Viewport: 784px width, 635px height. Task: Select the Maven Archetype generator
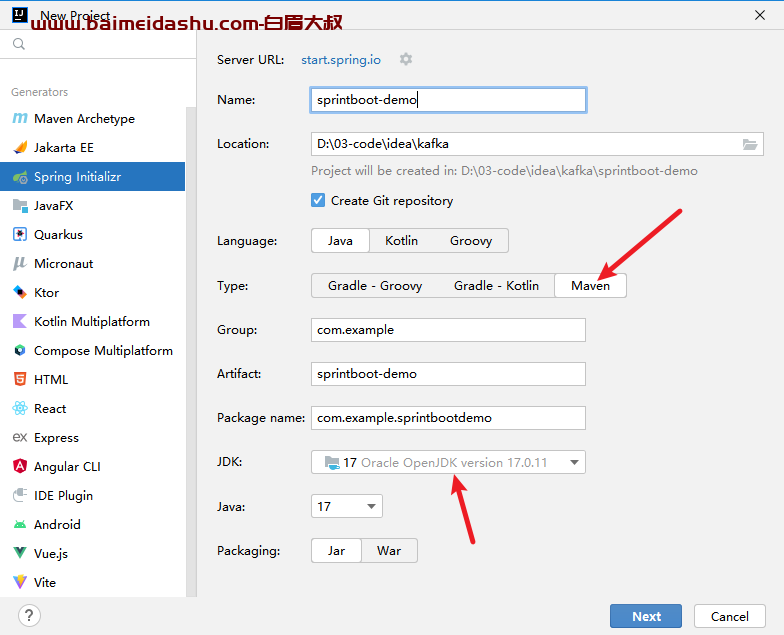click(92, 118)
